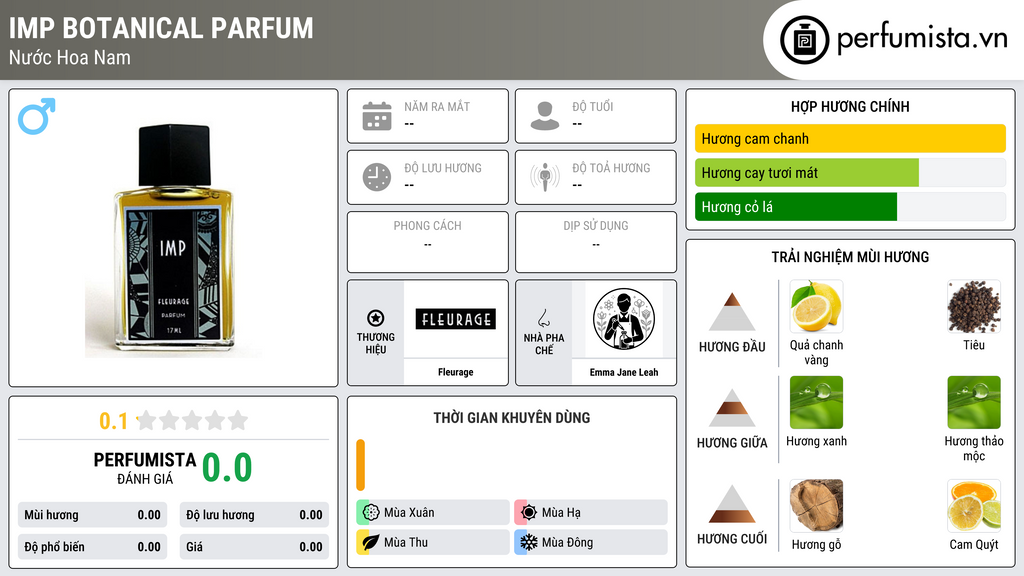Click the nose icon above Nhà pha chế

pos(543,318)
